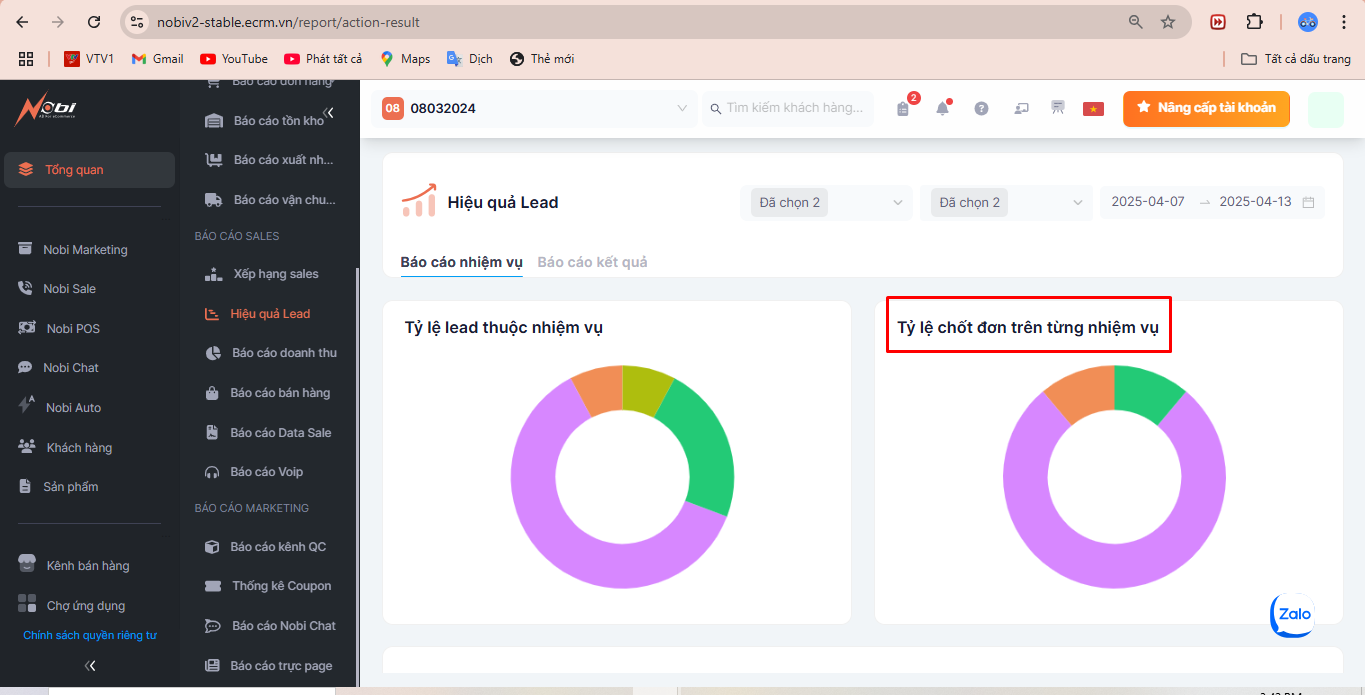Switch to the Báo cáo kết quả tab
This screenshot has height=695, width=1365.
click(592, 262)
